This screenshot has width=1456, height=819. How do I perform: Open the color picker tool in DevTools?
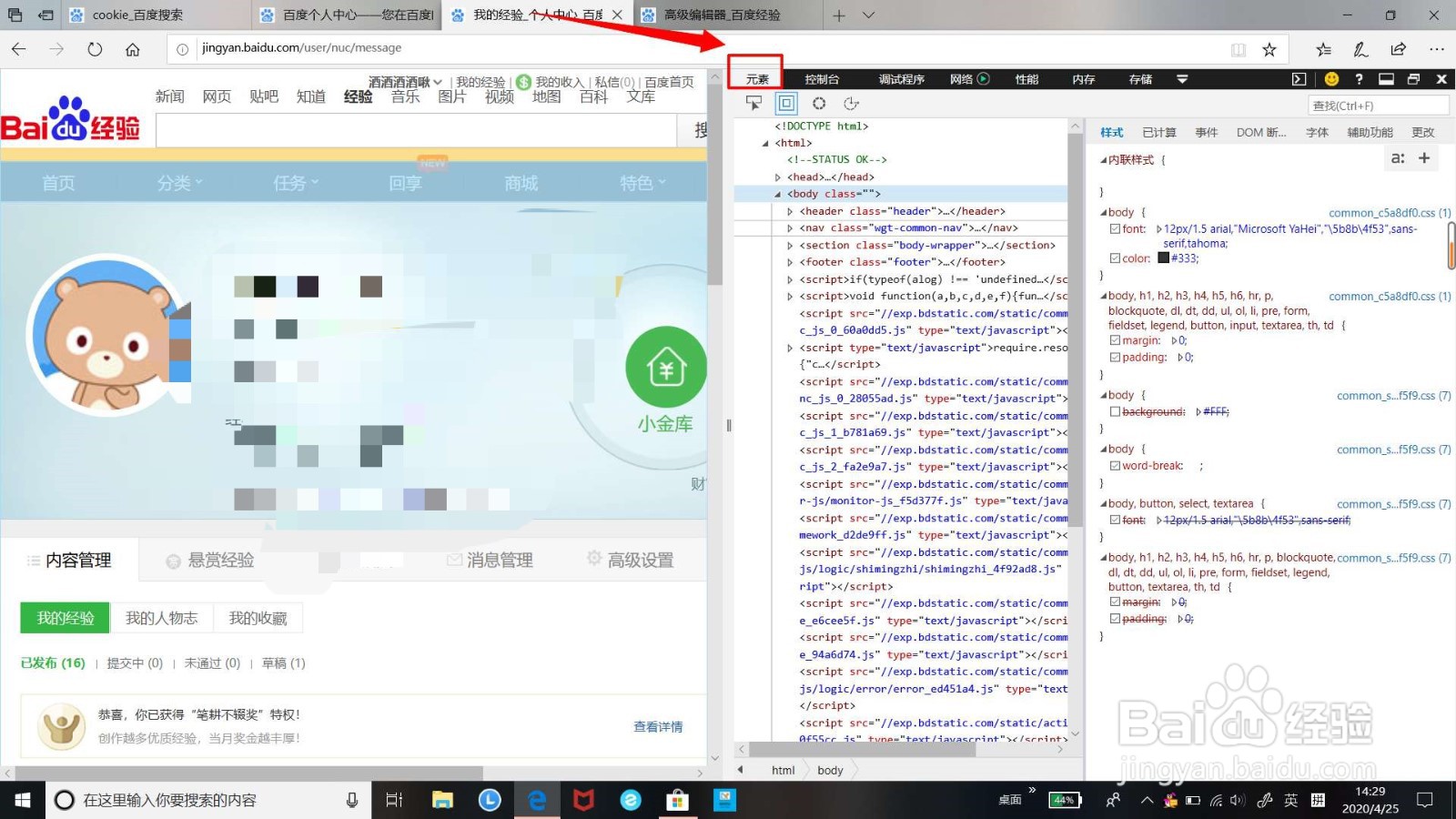point(819,103)
